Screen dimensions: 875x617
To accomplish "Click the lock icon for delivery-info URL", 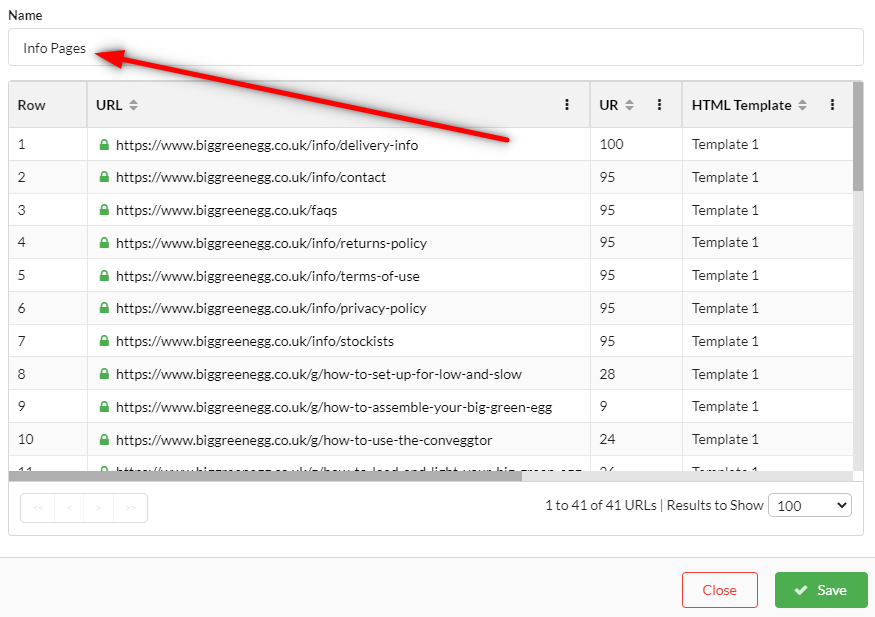I will point(104,144).
